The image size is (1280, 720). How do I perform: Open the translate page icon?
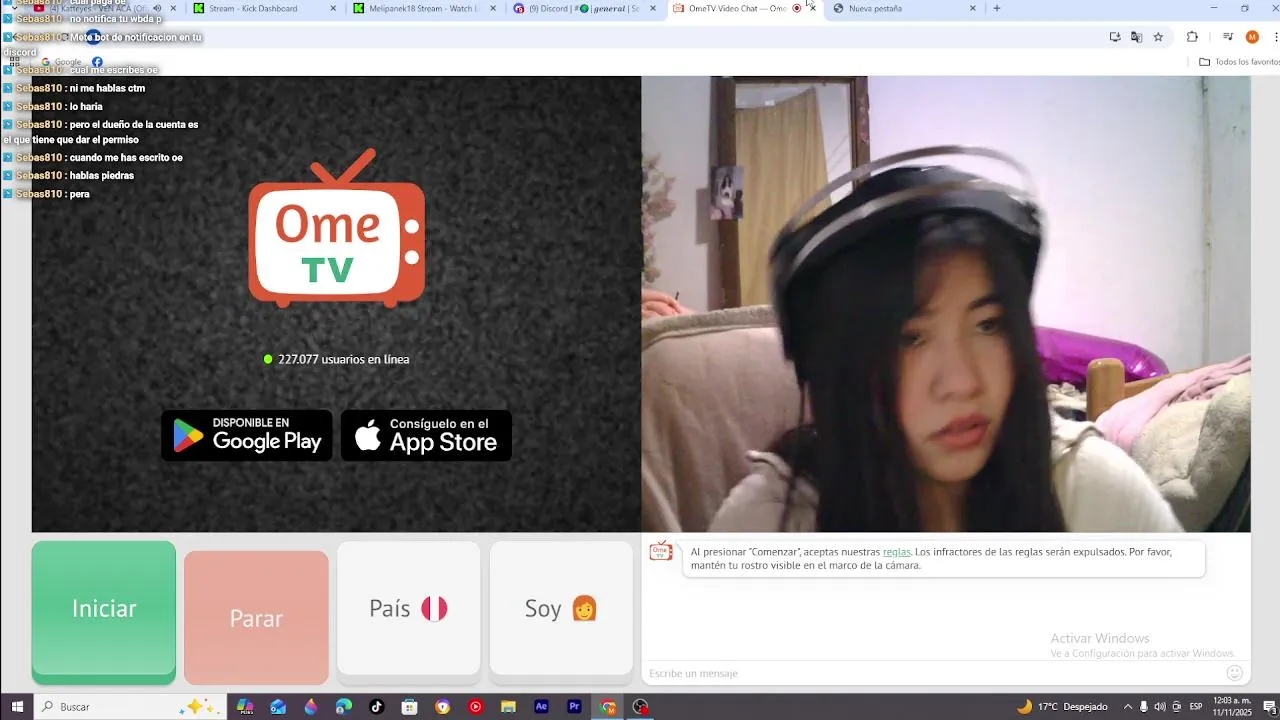point(1136,37)
